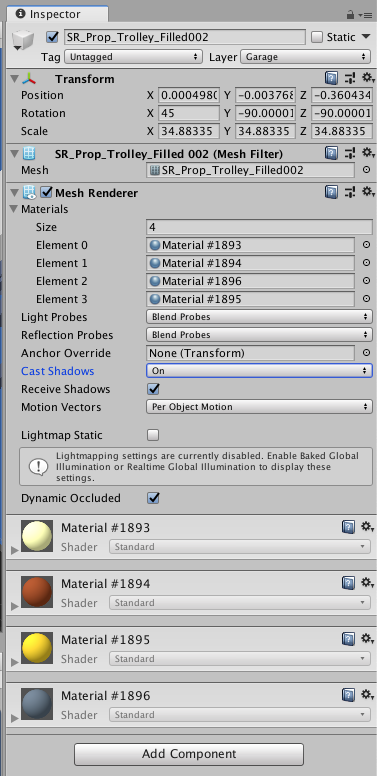This screenshot has width=377, height=776.
Task: Click object picker for Element 3
Action: [x=367, y=299]
